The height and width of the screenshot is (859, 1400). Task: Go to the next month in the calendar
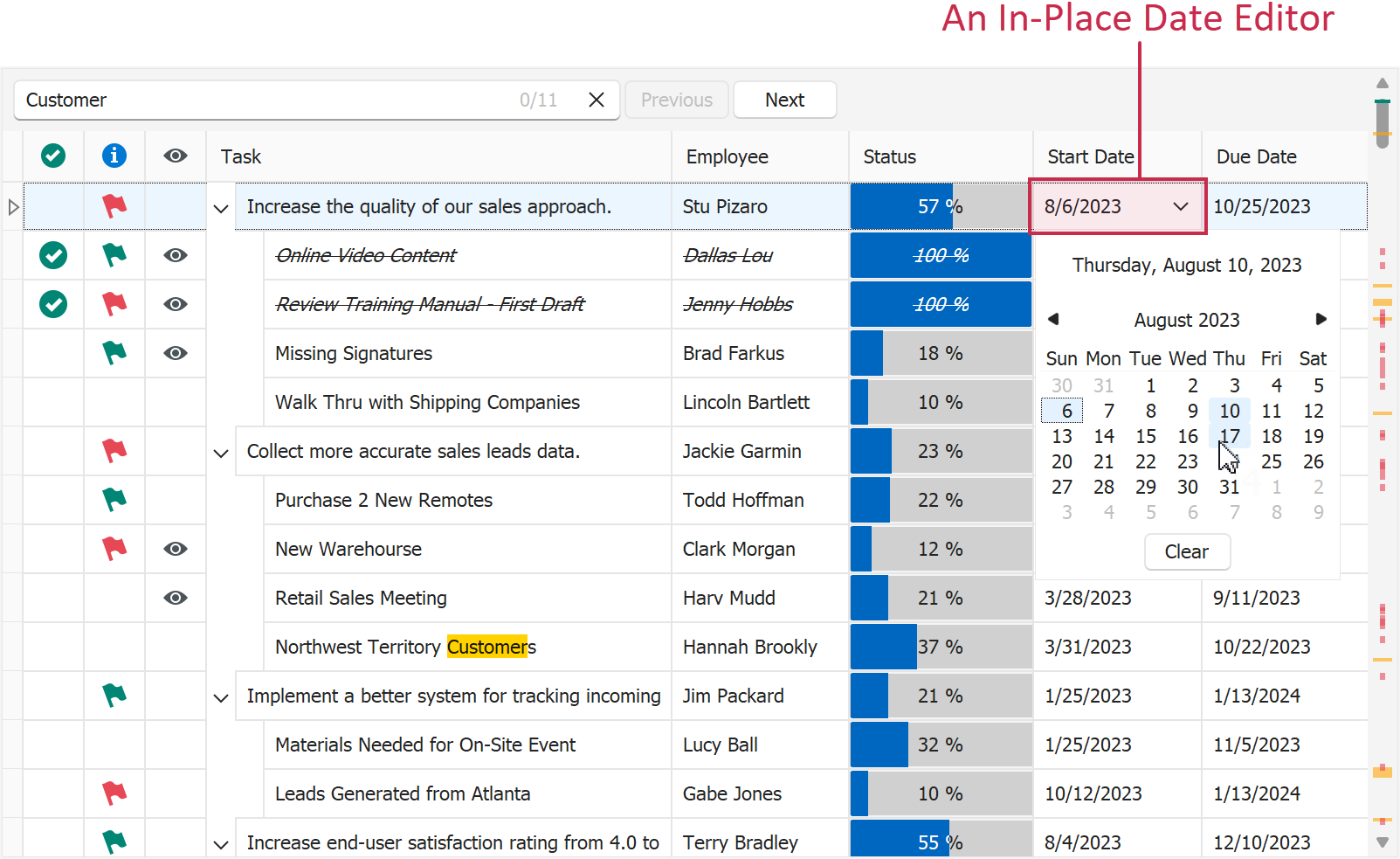(x=1321, y=319)
